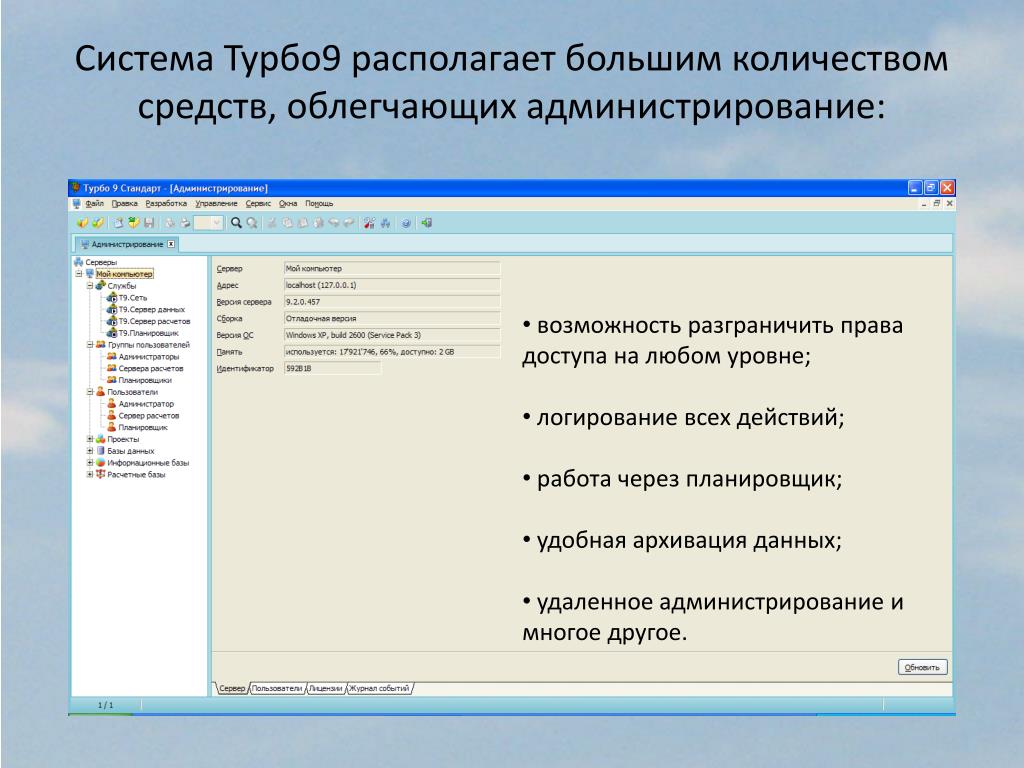
Task: Collapse the Пользователи tree node
Action: (90, 392)
